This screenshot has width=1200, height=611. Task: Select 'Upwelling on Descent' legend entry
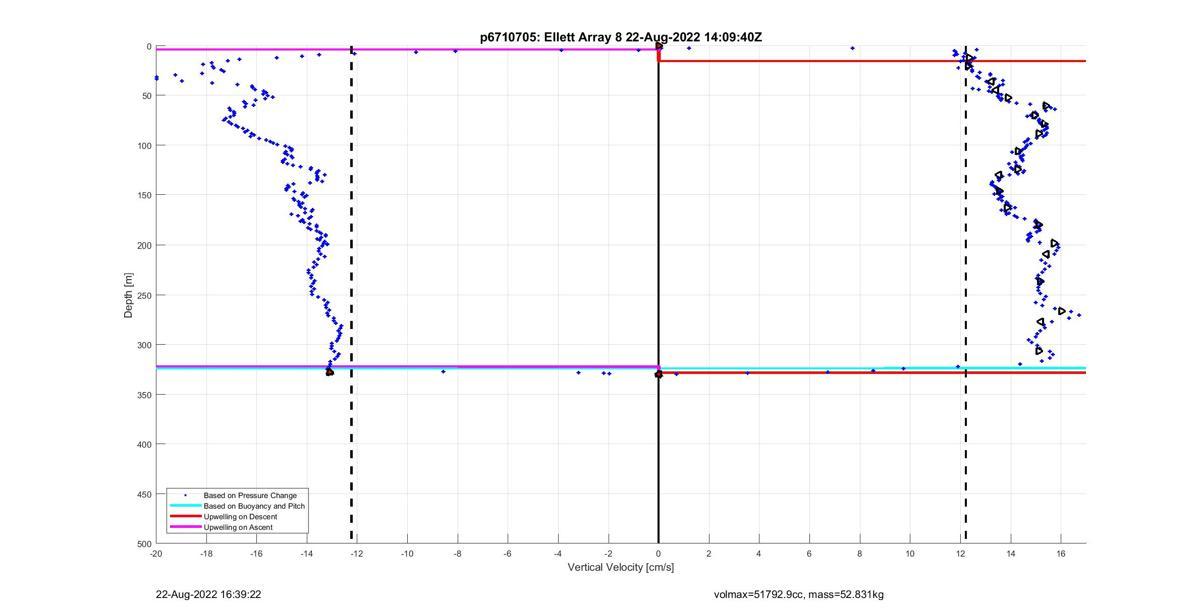pyautogui.click(x=241, y=517)
